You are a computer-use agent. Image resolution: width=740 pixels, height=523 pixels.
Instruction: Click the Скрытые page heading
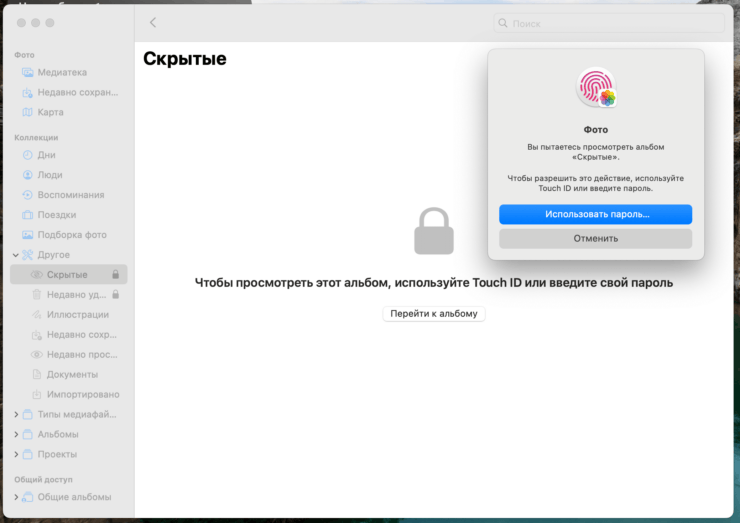click(x=185, y=59)
